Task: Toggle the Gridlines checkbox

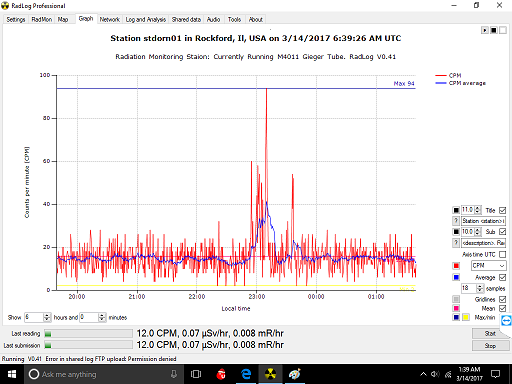Action: 503,299
